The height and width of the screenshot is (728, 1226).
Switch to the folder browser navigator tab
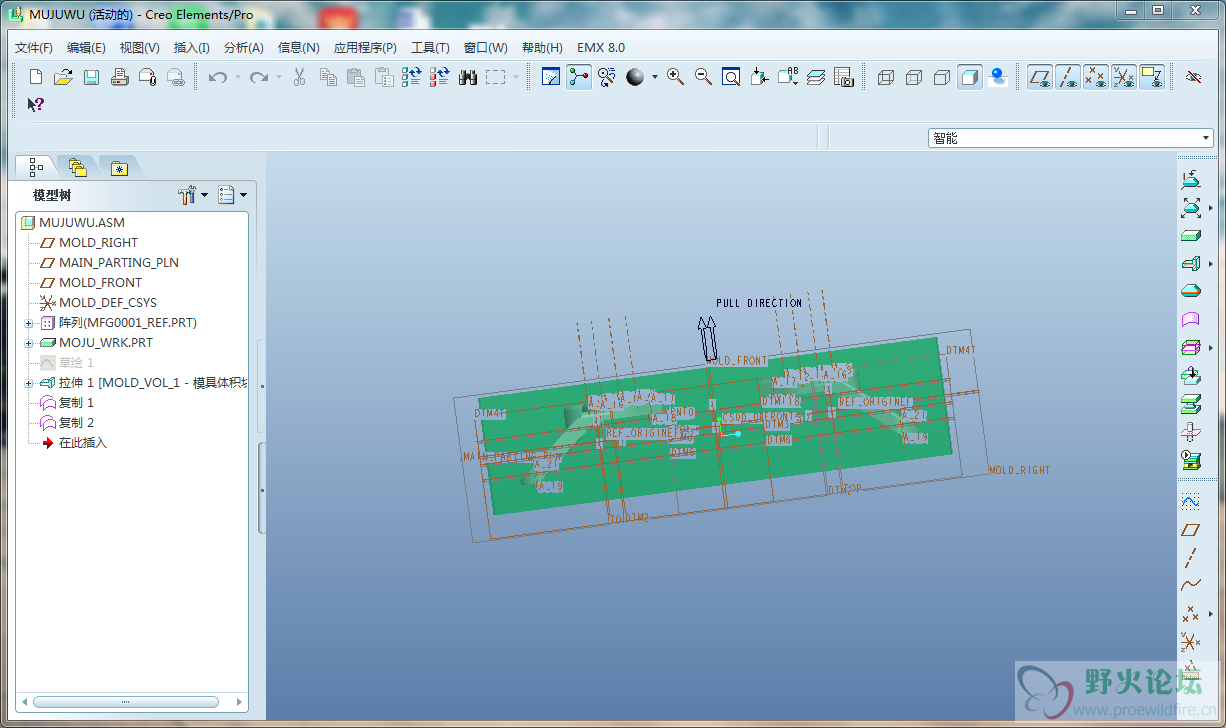tap(78, 167)
